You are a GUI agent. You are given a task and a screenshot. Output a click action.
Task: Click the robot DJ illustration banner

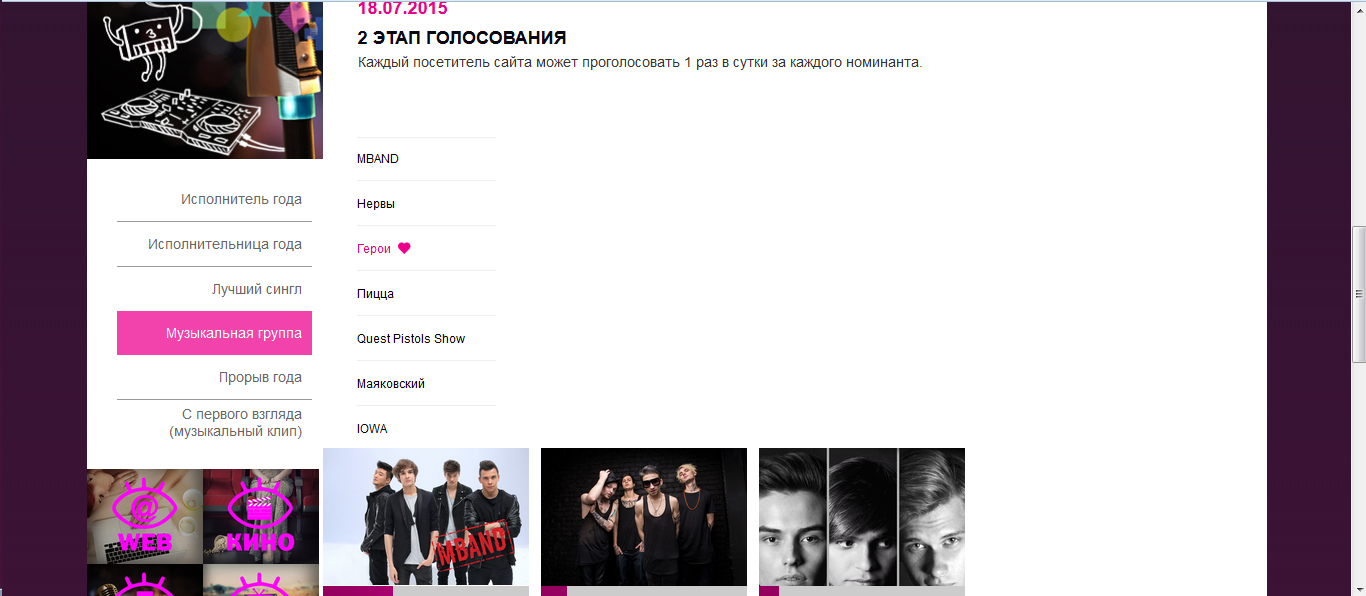pos(205,80)
